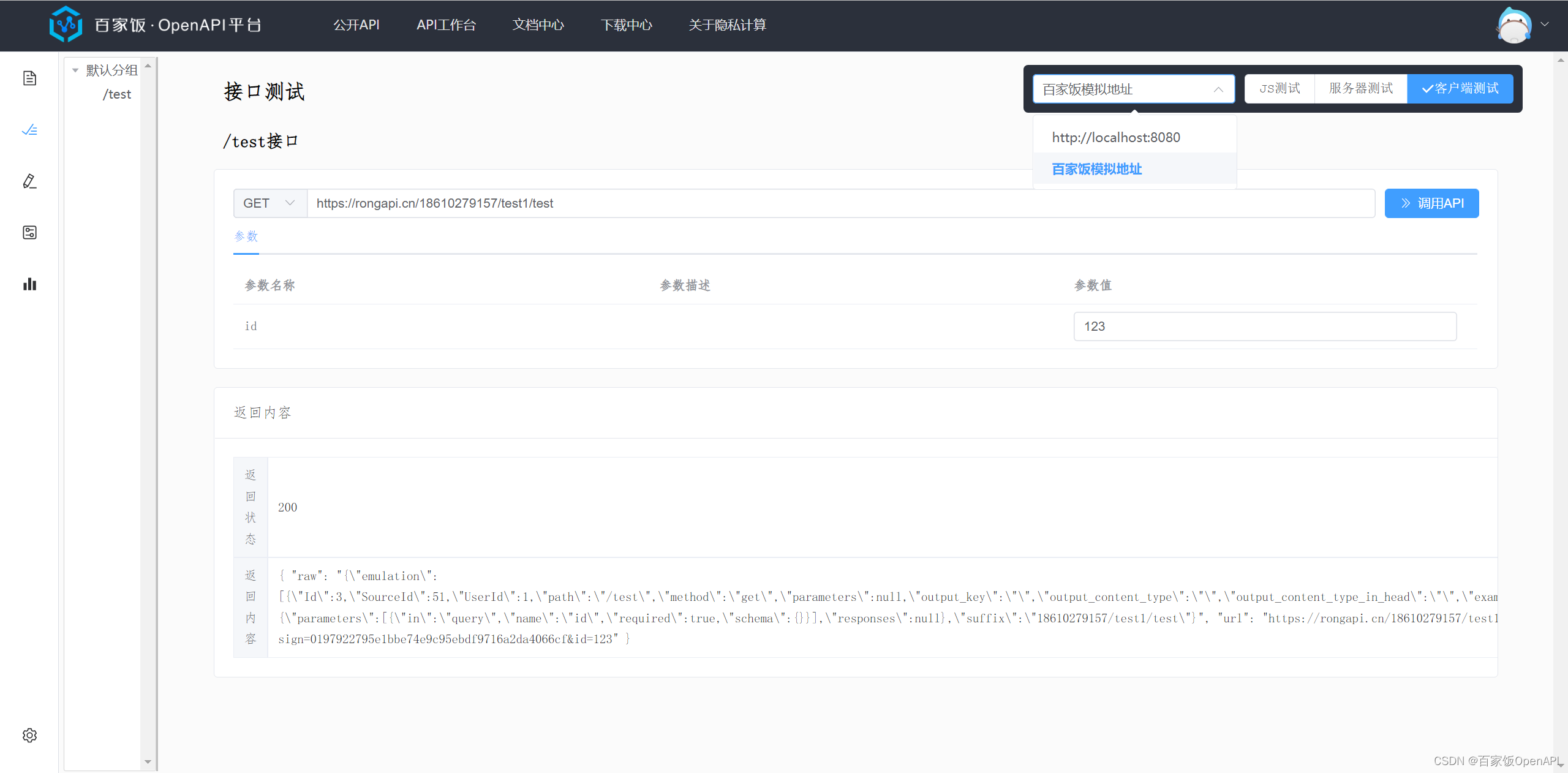Click the returned JSON content text
1568x773 pixels.
tap(888, 608)
